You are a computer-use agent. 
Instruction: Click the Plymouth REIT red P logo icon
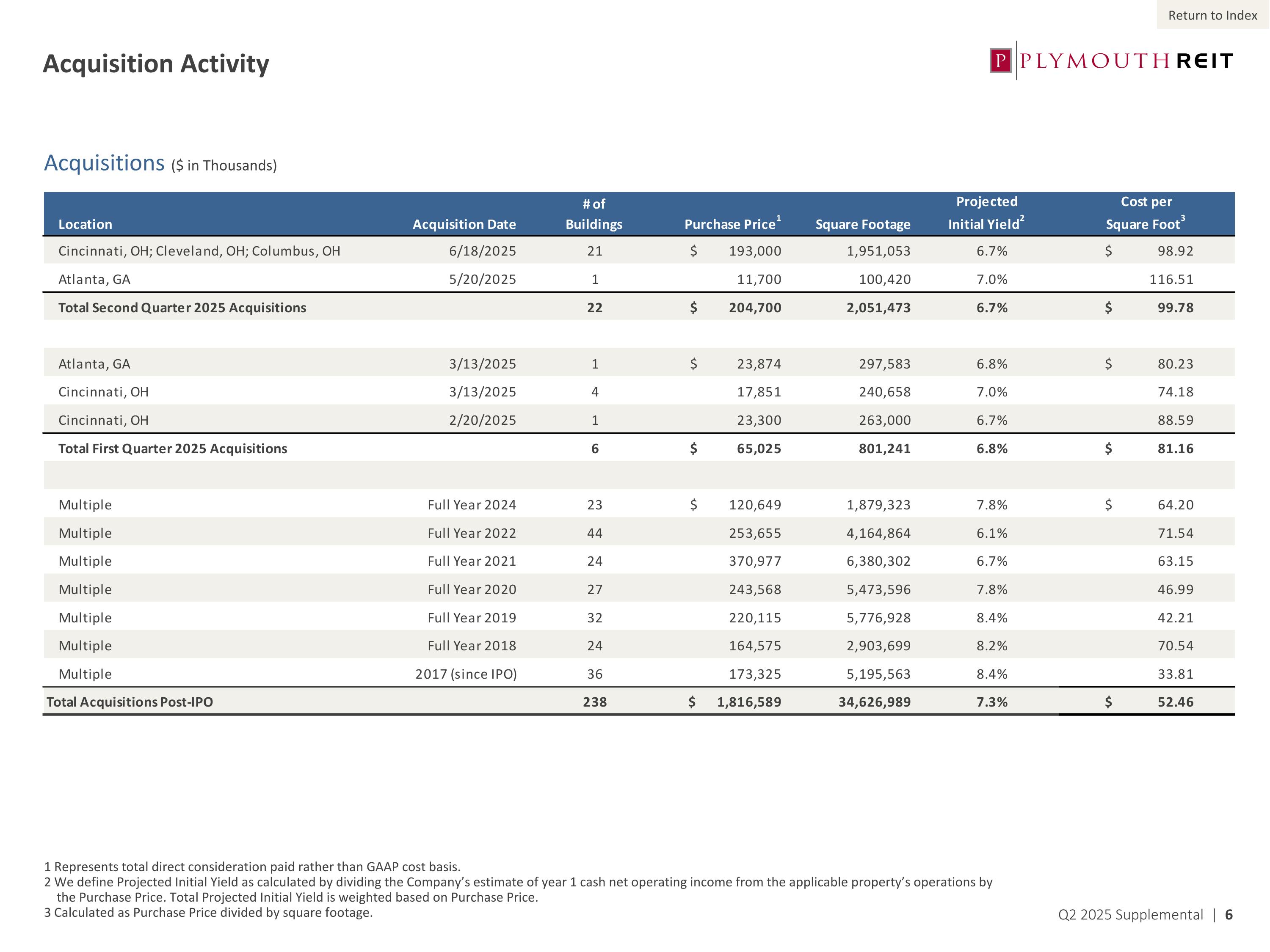[1000, 61]
